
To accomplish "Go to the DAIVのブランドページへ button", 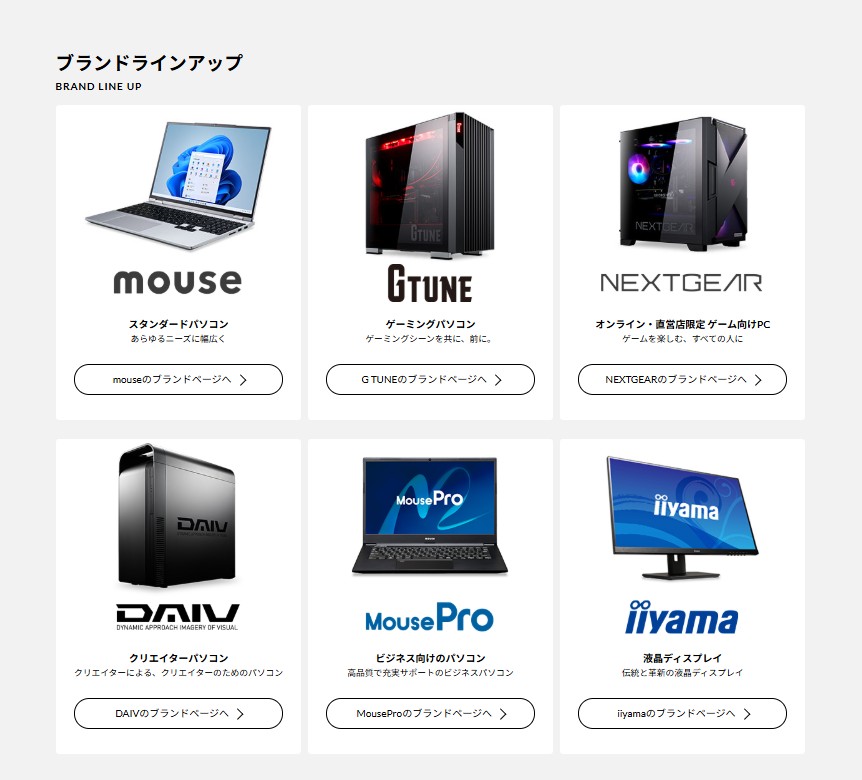I will (x=178, y=713).
